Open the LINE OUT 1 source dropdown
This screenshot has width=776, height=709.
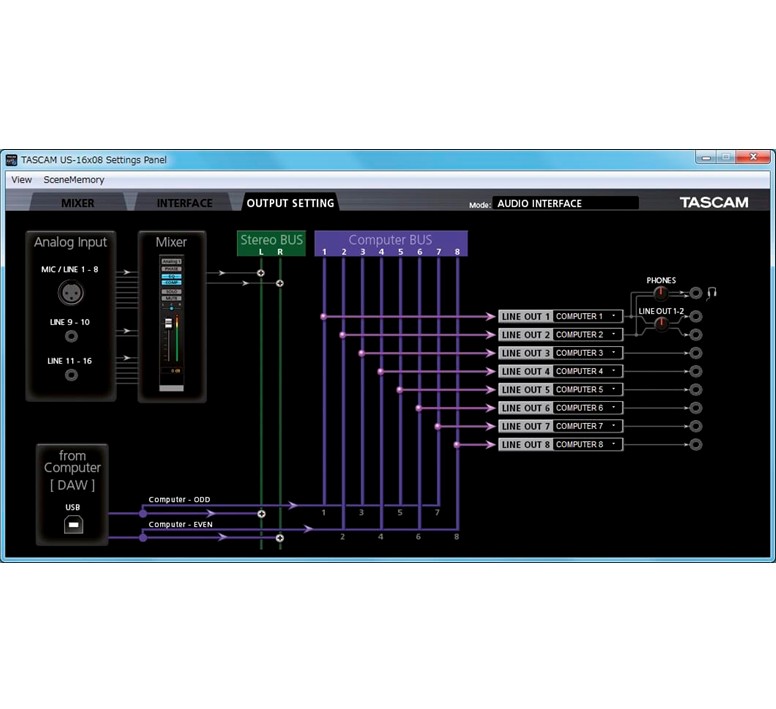tap(588, 317)
